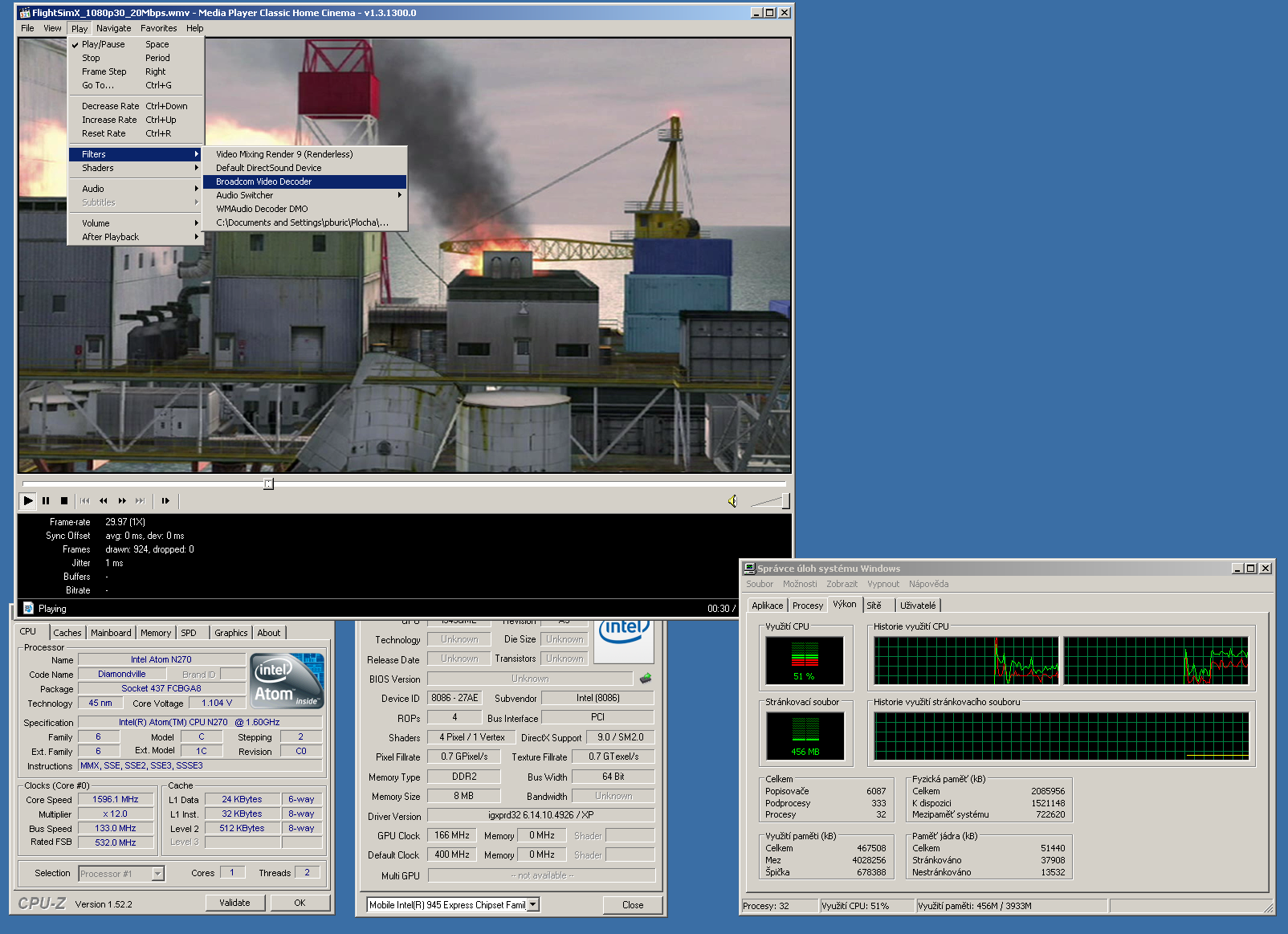Switch to Task Manager Aplikace tab
Viewport: 1288px width, 934px height.
pyautogui.click(x=767, y=606)
